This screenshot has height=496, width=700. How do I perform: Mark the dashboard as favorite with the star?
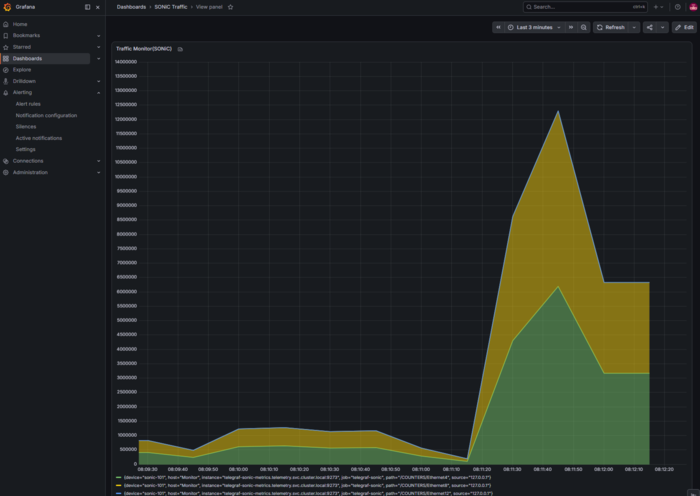pos(230,7)
